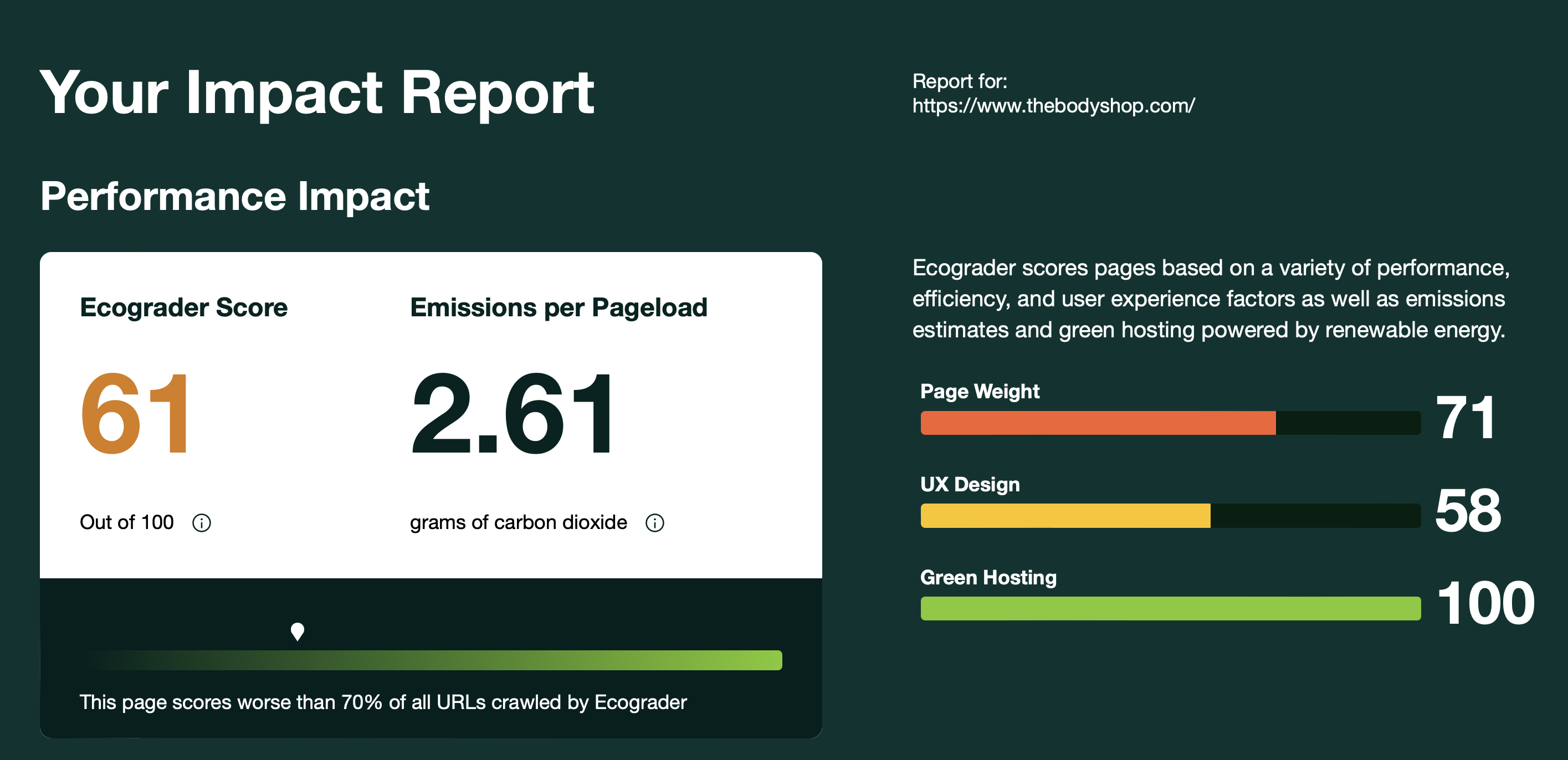Click the "Performance Impact" section heading
1568x760 pixels.
(235, 197)
